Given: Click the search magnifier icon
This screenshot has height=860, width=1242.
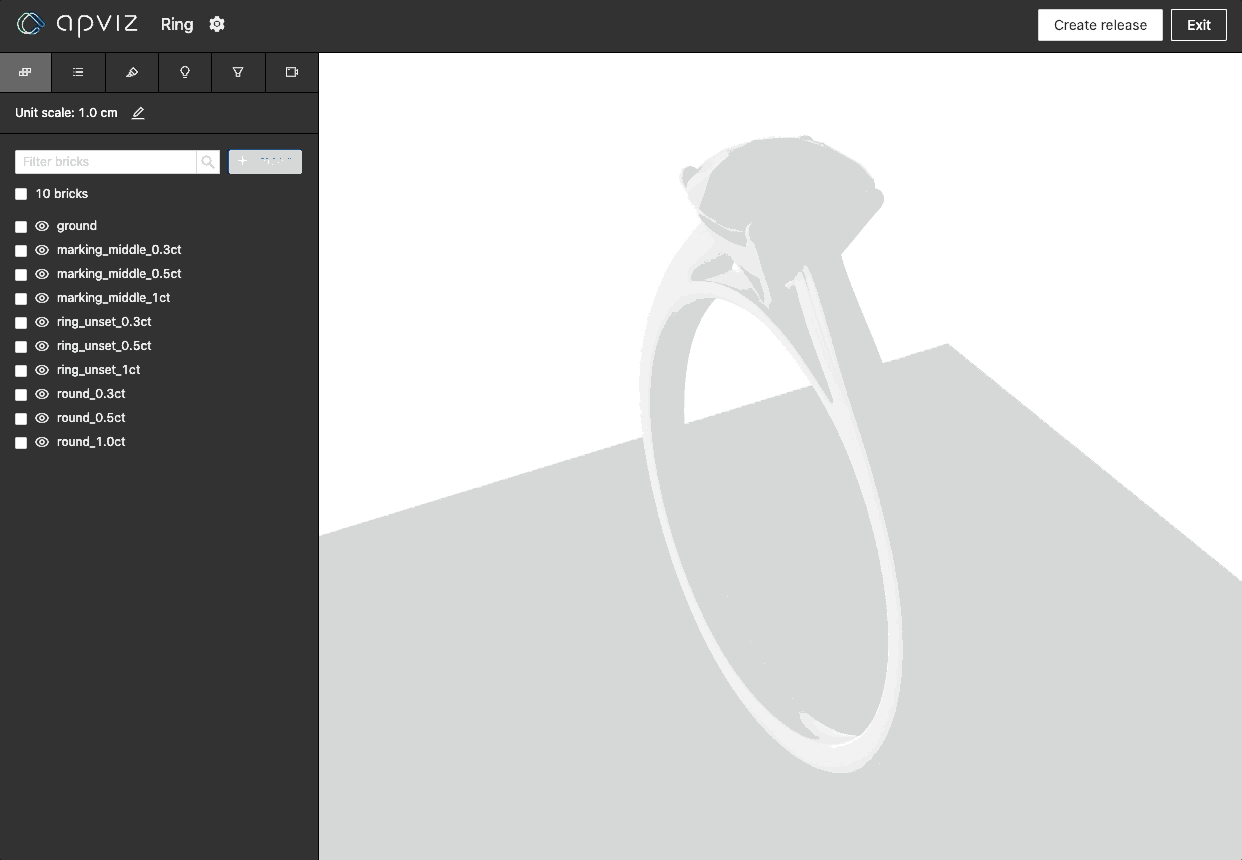Looking at the screenshot, I should [208, 162].
